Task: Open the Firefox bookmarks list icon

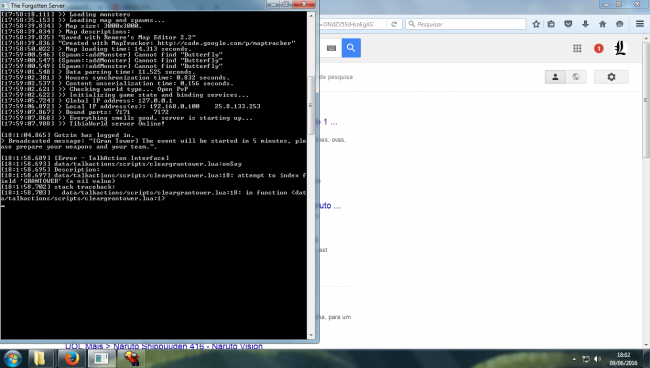Action: click(551, 24)
